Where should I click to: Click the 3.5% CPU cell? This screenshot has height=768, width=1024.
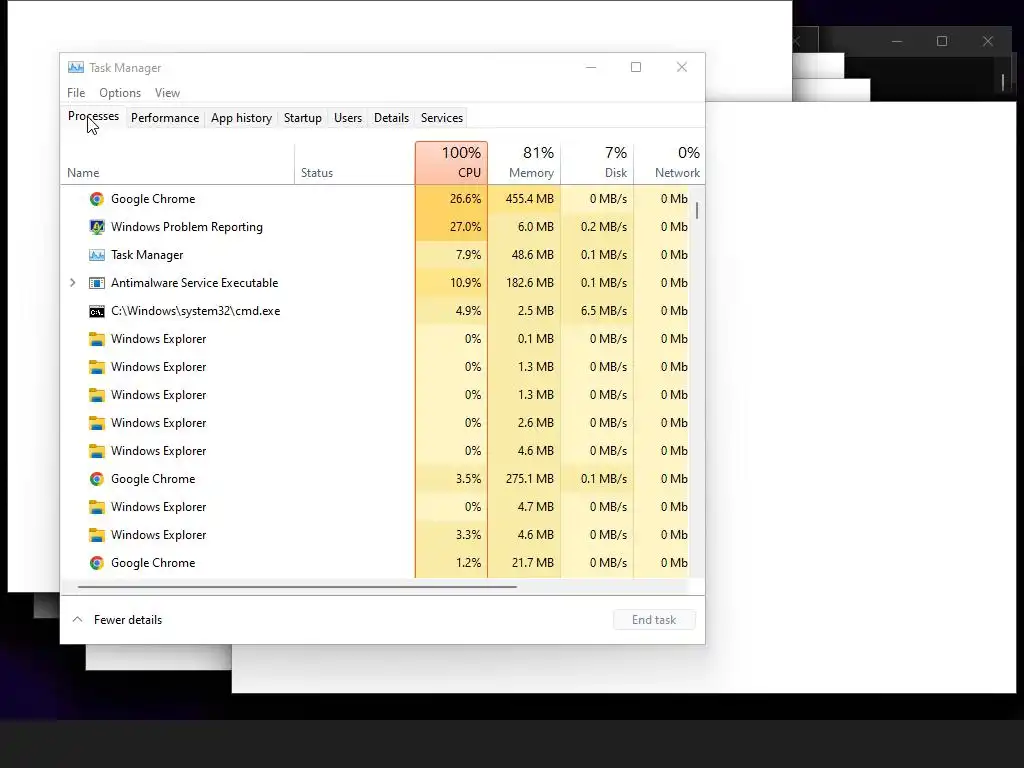click(x=451, y=479)
